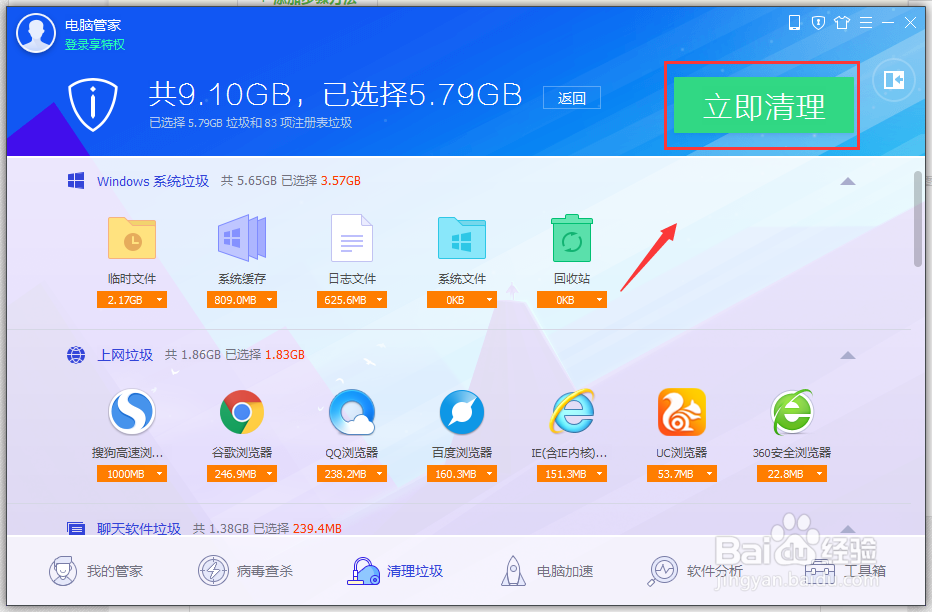Open the 151.3MB dropdown under IE
The width and height of the screenshot is (932, 612).
point(572,474)
